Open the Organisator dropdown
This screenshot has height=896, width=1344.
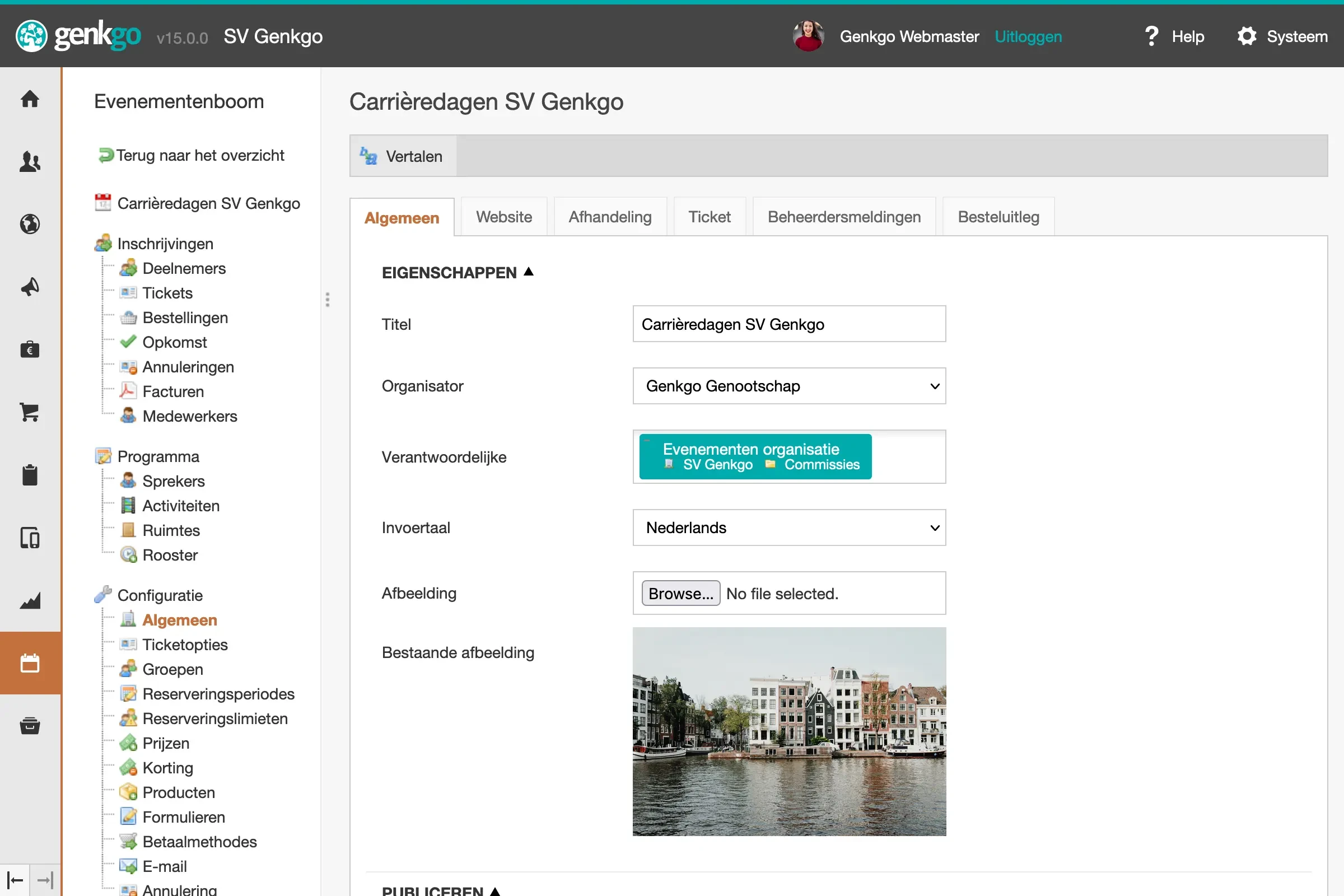click(x=788, y=386)
